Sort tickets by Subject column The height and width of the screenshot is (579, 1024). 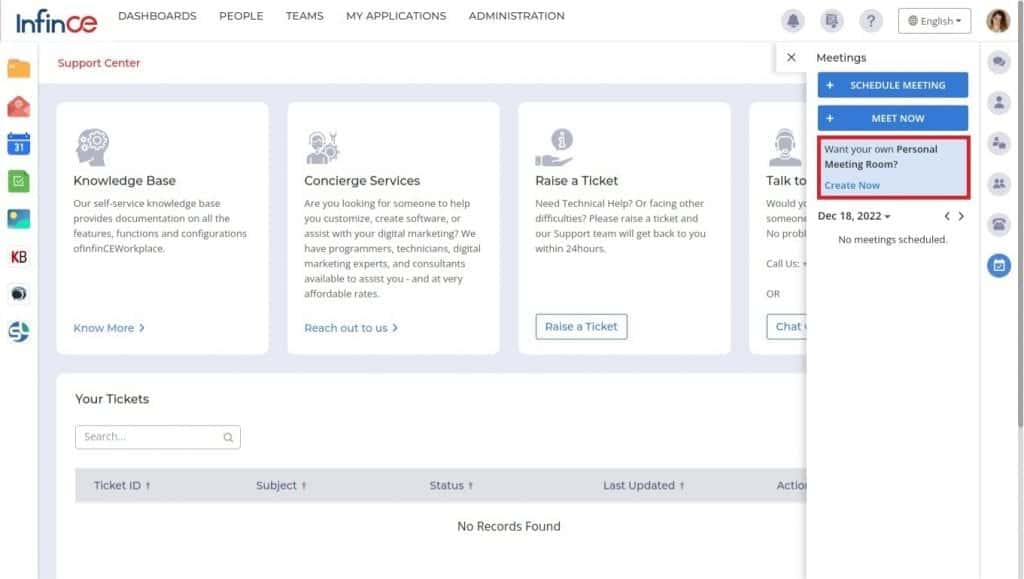281,486
